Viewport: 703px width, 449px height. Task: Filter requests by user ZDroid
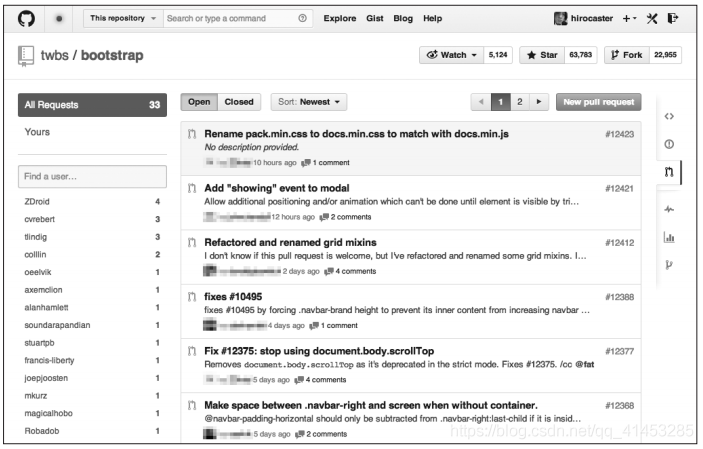pyautogui.click(x=37, y=202)
